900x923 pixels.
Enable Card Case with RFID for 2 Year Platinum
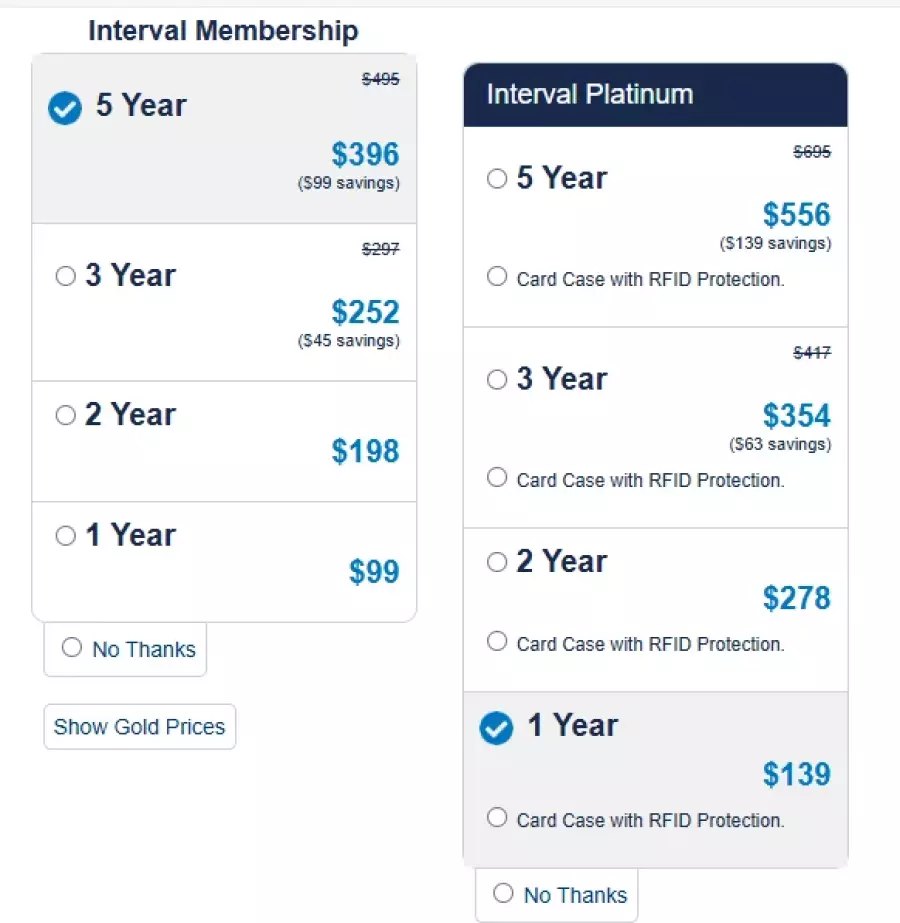[x=497, y=642]
